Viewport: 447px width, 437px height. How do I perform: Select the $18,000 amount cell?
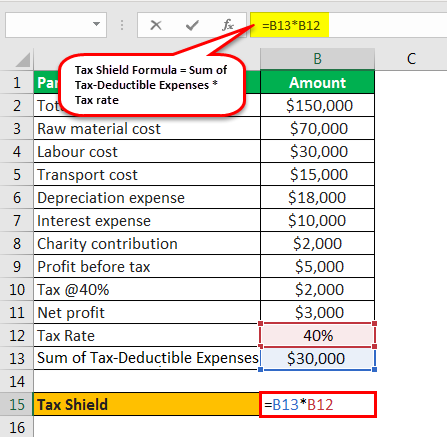coord(317,197)
